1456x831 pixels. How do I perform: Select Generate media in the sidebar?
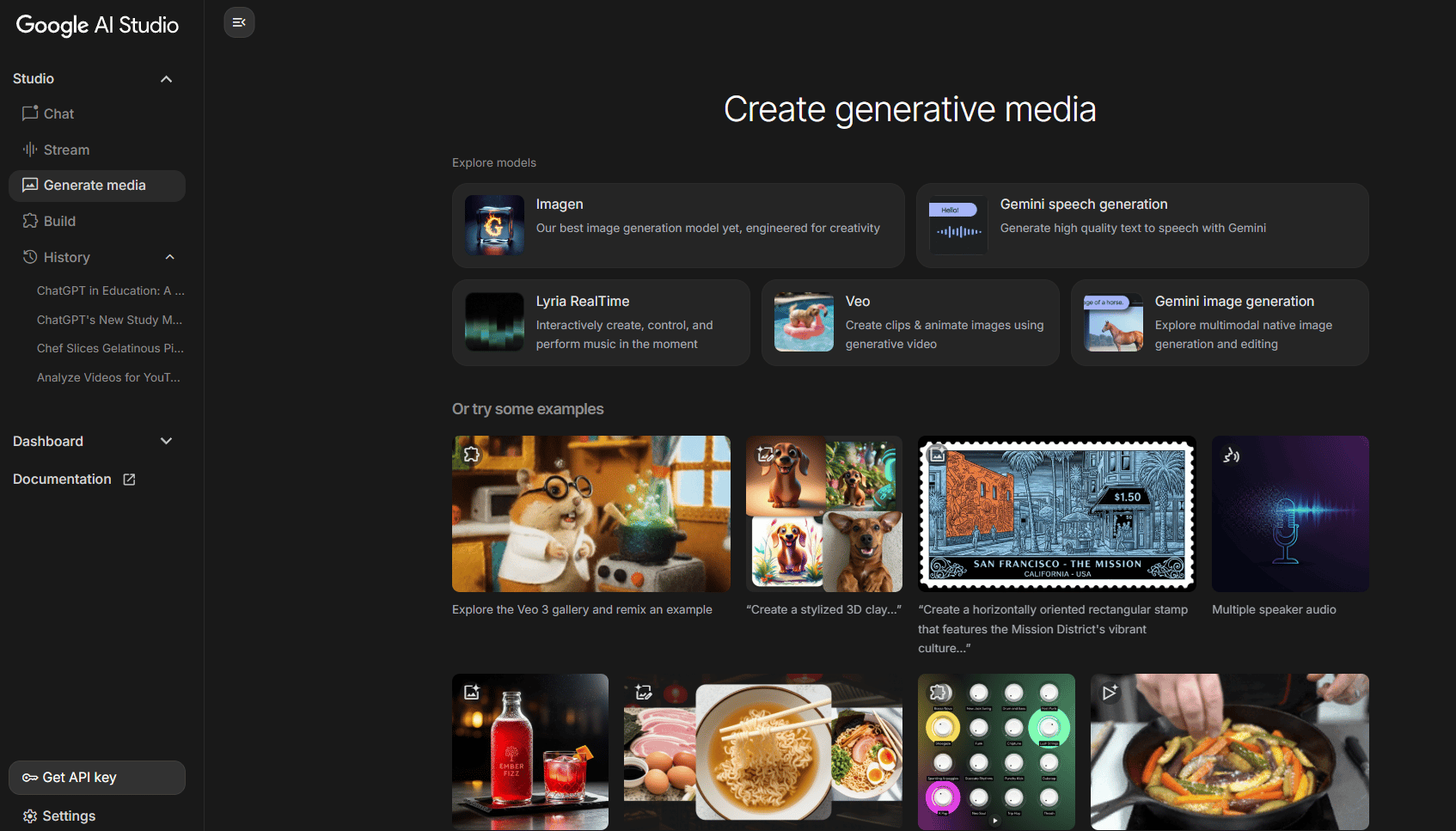click(x=97, y=186)
